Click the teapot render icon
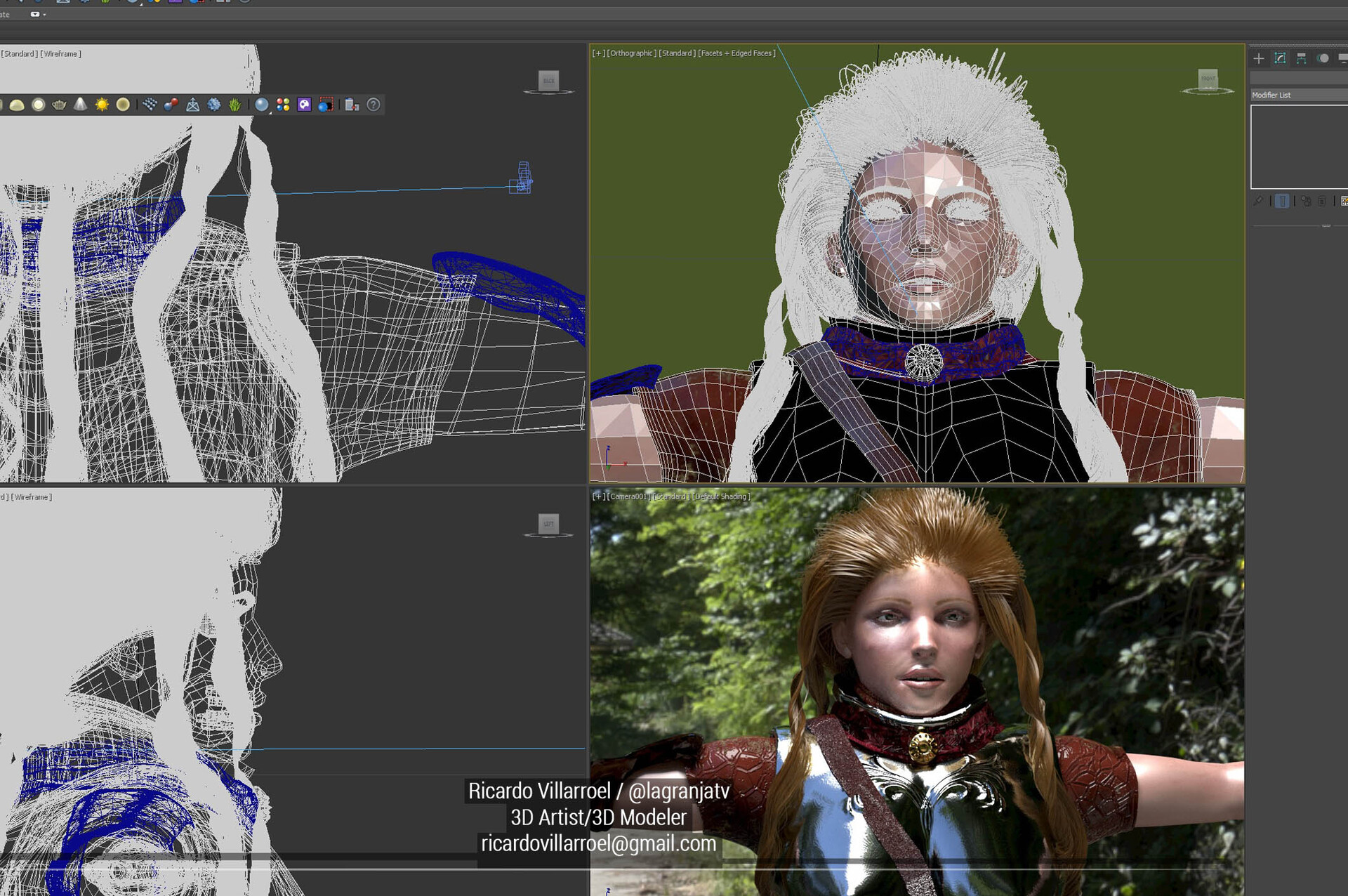 pos(60,105)
